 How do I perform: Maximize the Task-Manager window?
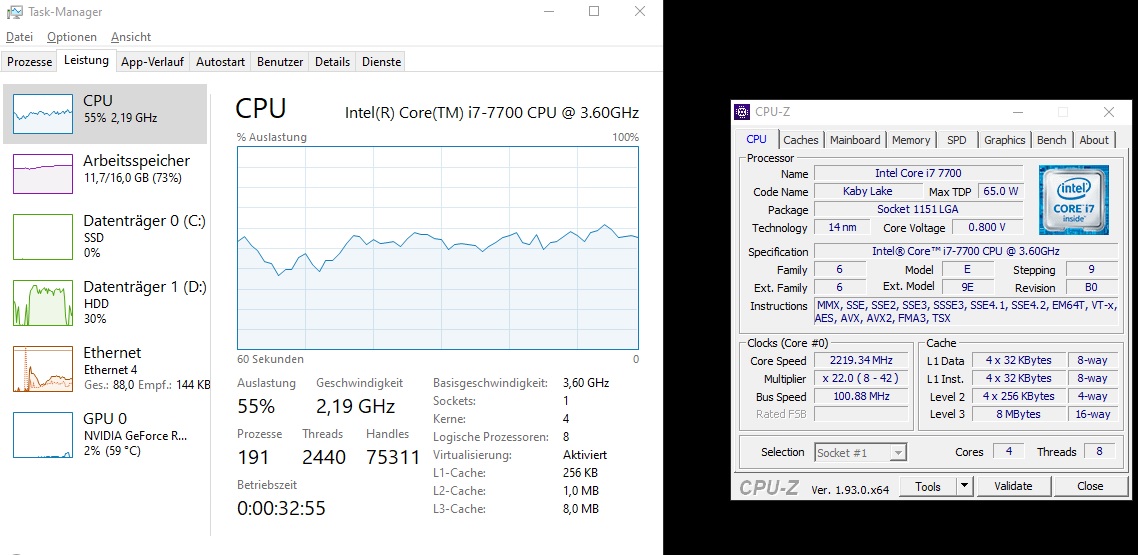(x=594, y=11)
